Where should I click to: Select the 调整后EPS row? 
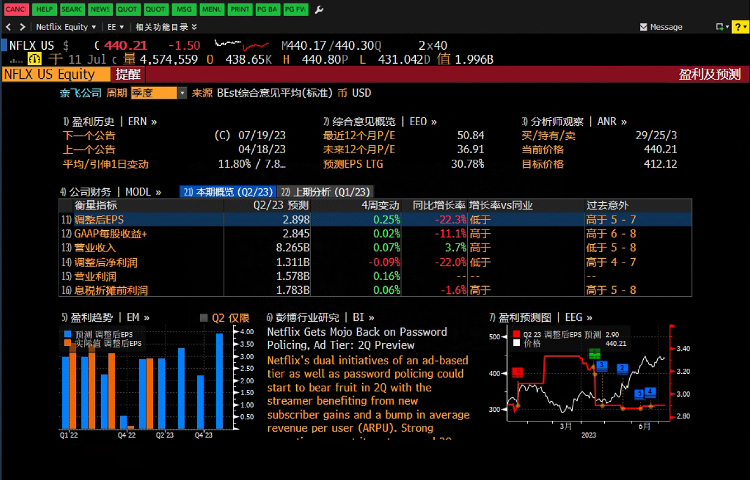375,219
